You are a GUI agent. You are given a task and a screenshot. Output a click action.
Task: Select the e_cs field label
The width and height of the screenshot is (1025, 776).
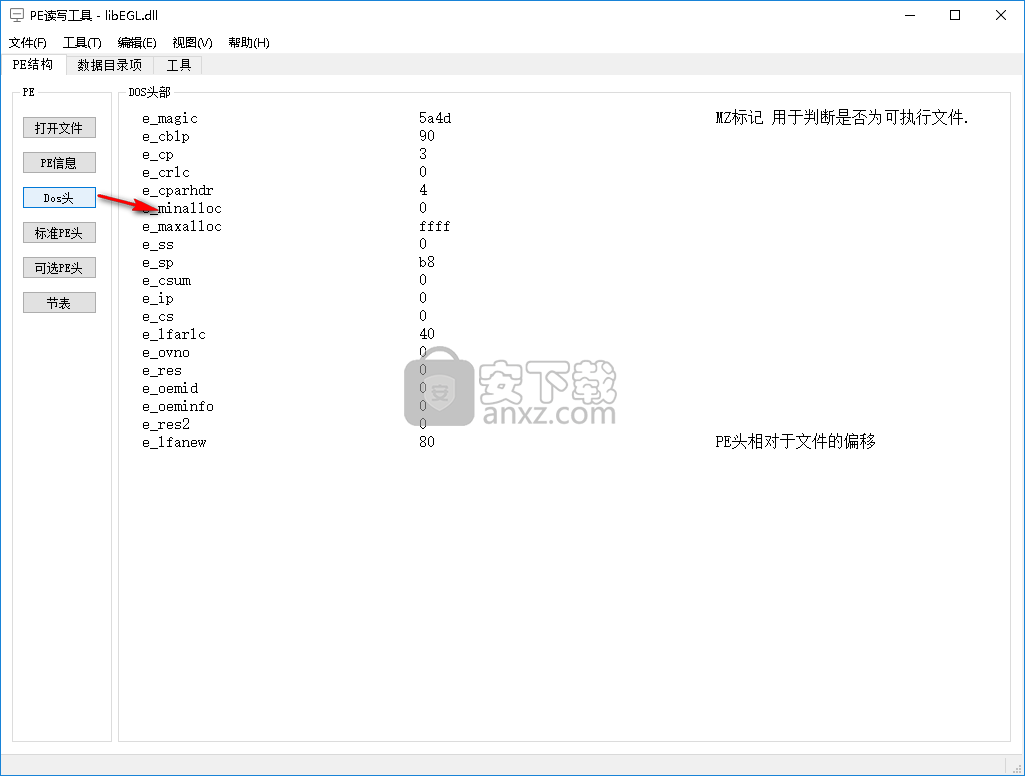coord(158,316)
